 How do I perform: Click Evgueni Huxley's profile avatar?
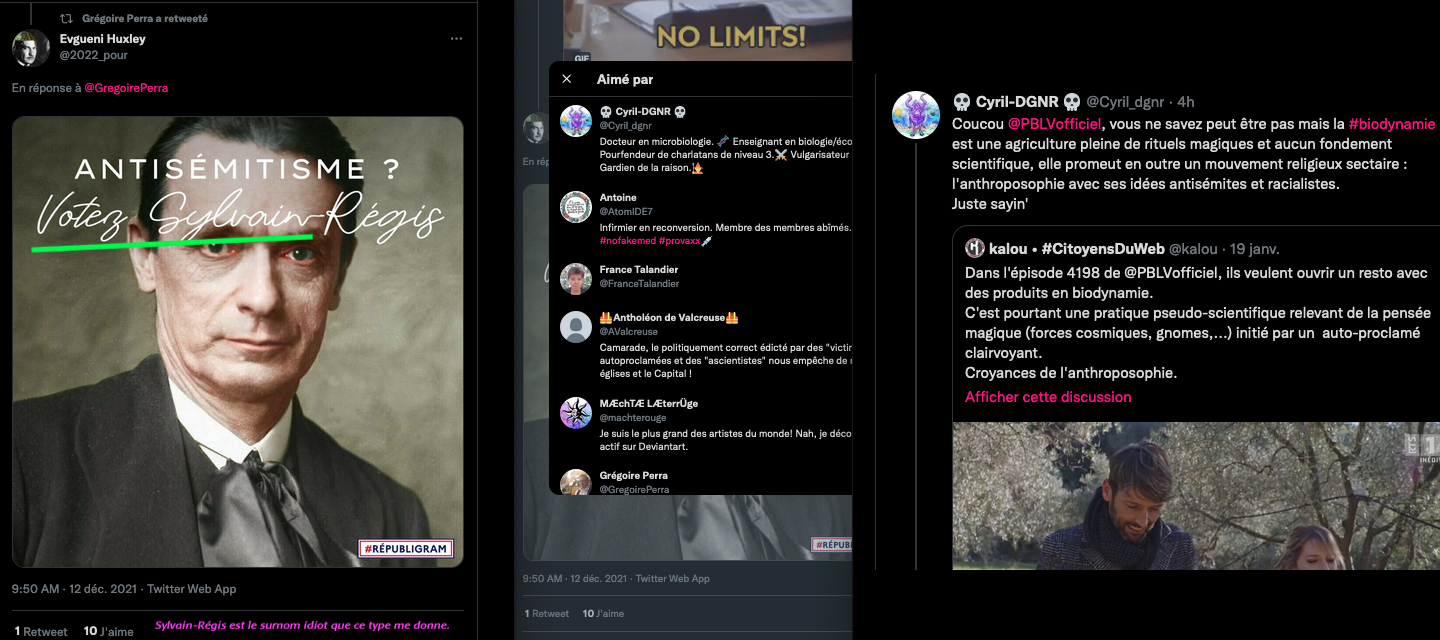[31, 47]
